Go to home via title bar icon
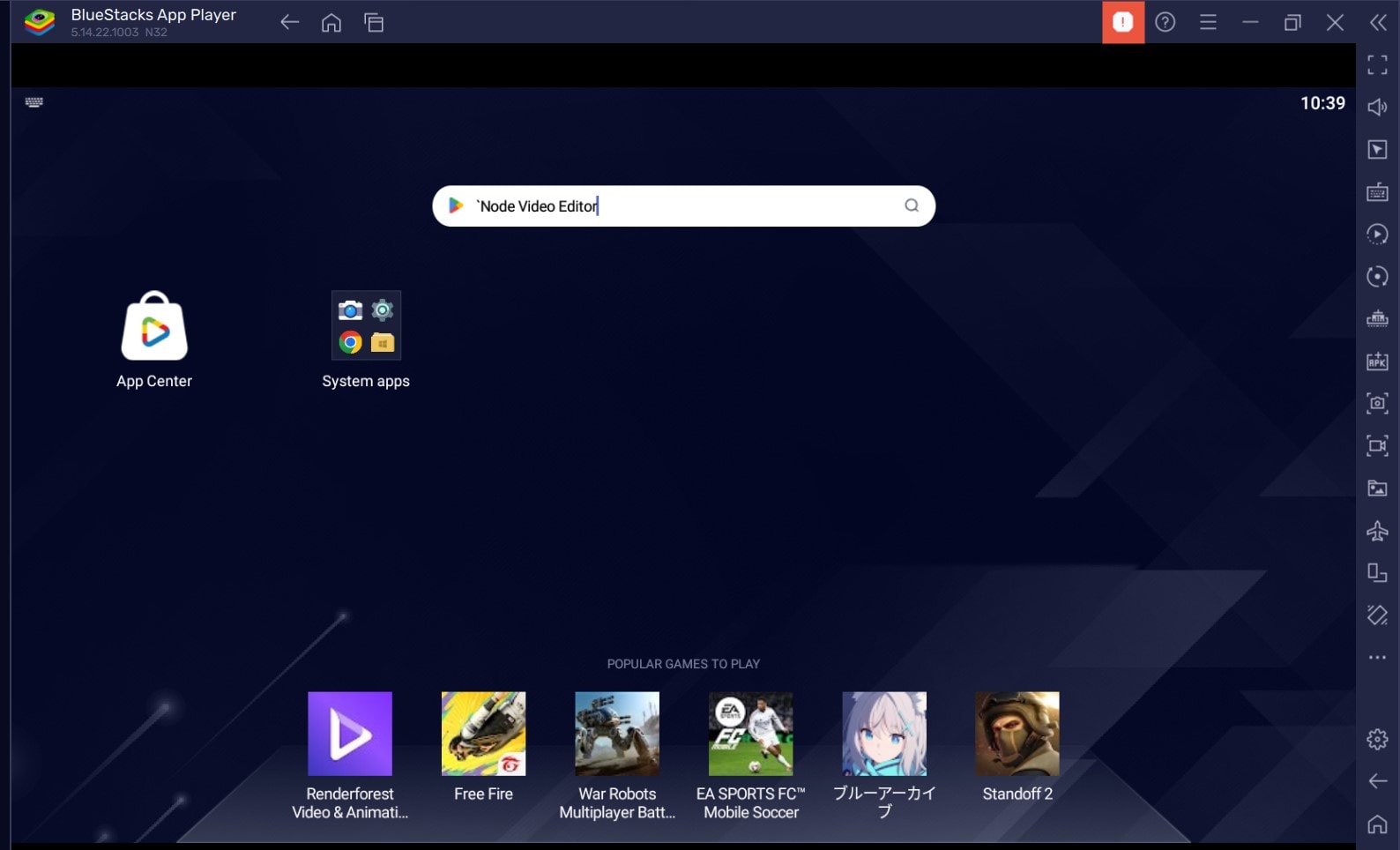Image resolution: width=1400 pixels, height=850 pixels. pyautogui.click(x=331, y=22)
